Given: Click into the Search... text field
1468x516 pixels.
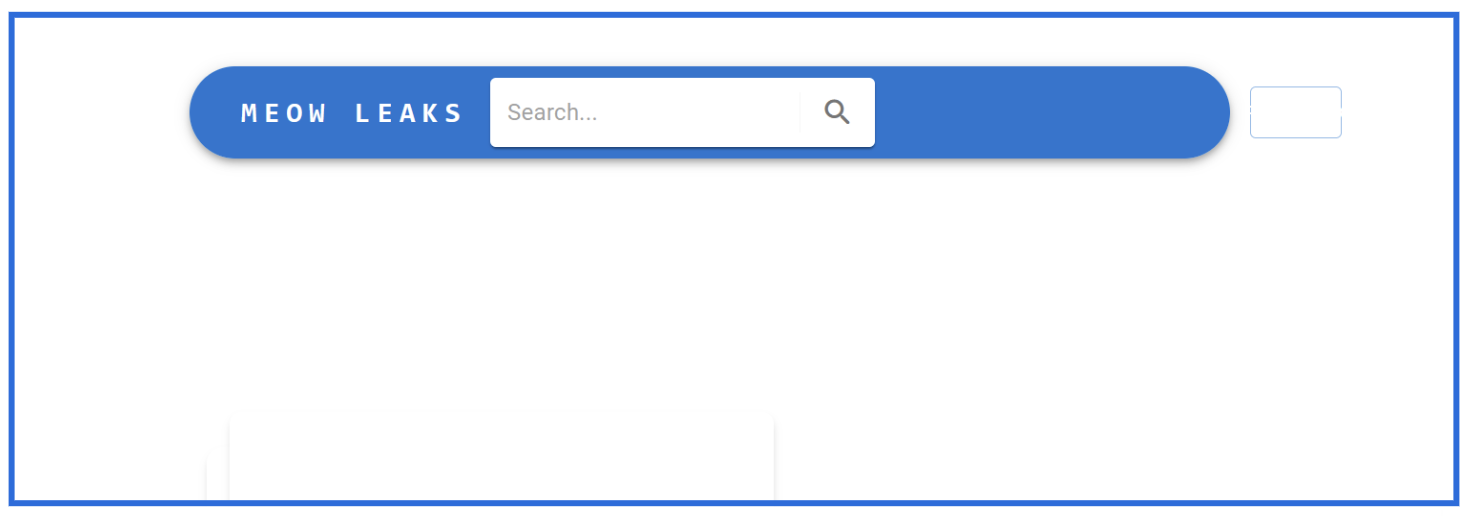Looking at the screenshot, I should [645, 112].
